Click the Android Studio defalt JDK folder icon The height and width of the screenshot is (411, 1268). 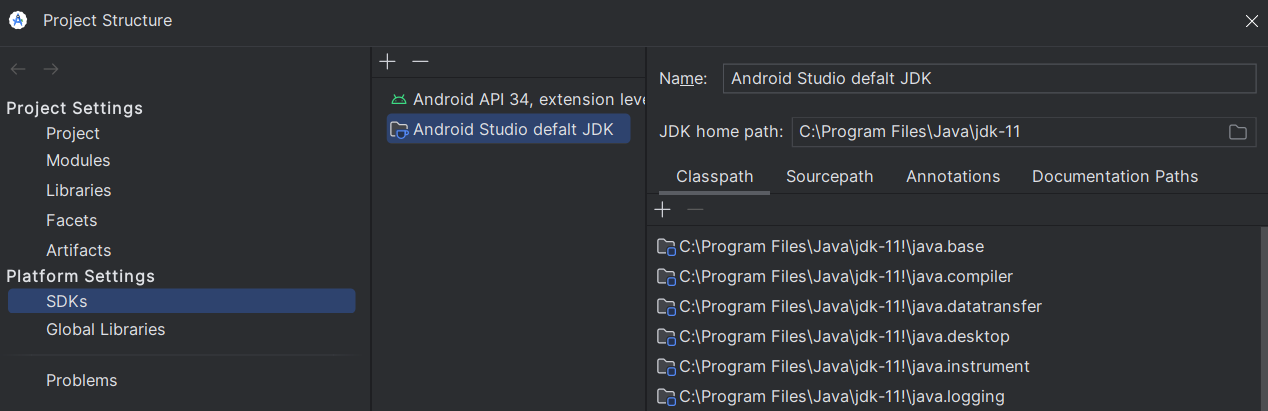(399, 129)
